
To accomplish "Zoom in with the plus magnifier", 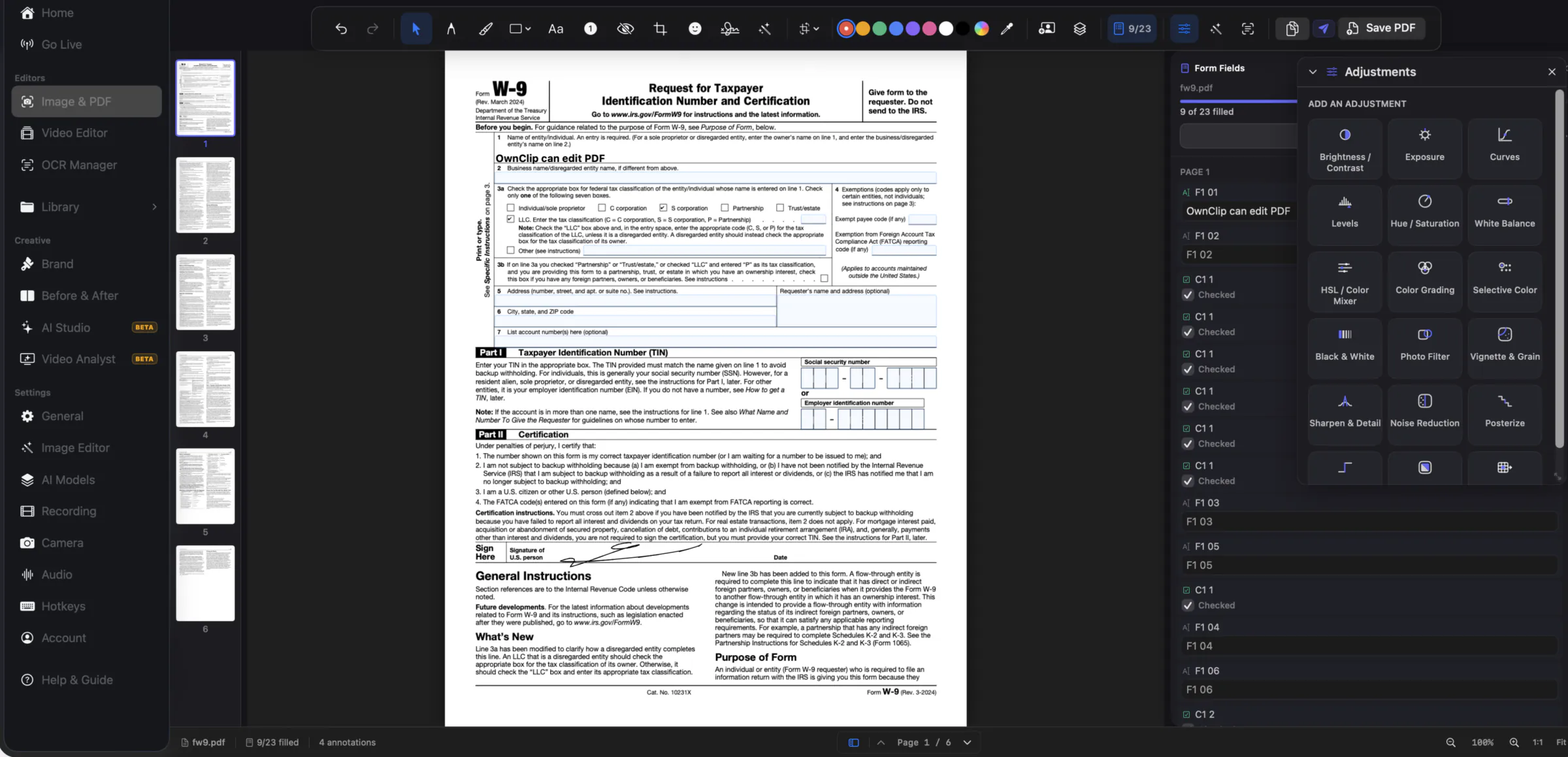I will 1514,743.
